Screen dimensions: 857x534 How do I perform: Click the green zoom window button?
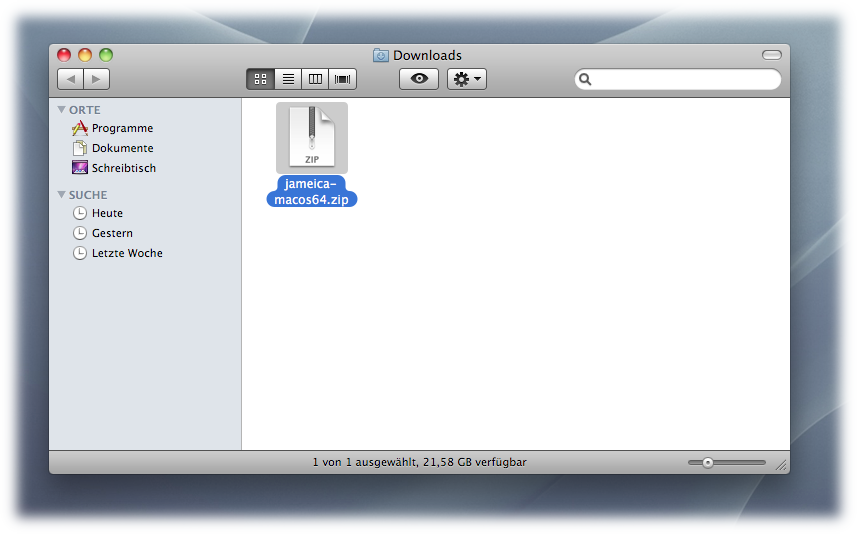(106, 55)
